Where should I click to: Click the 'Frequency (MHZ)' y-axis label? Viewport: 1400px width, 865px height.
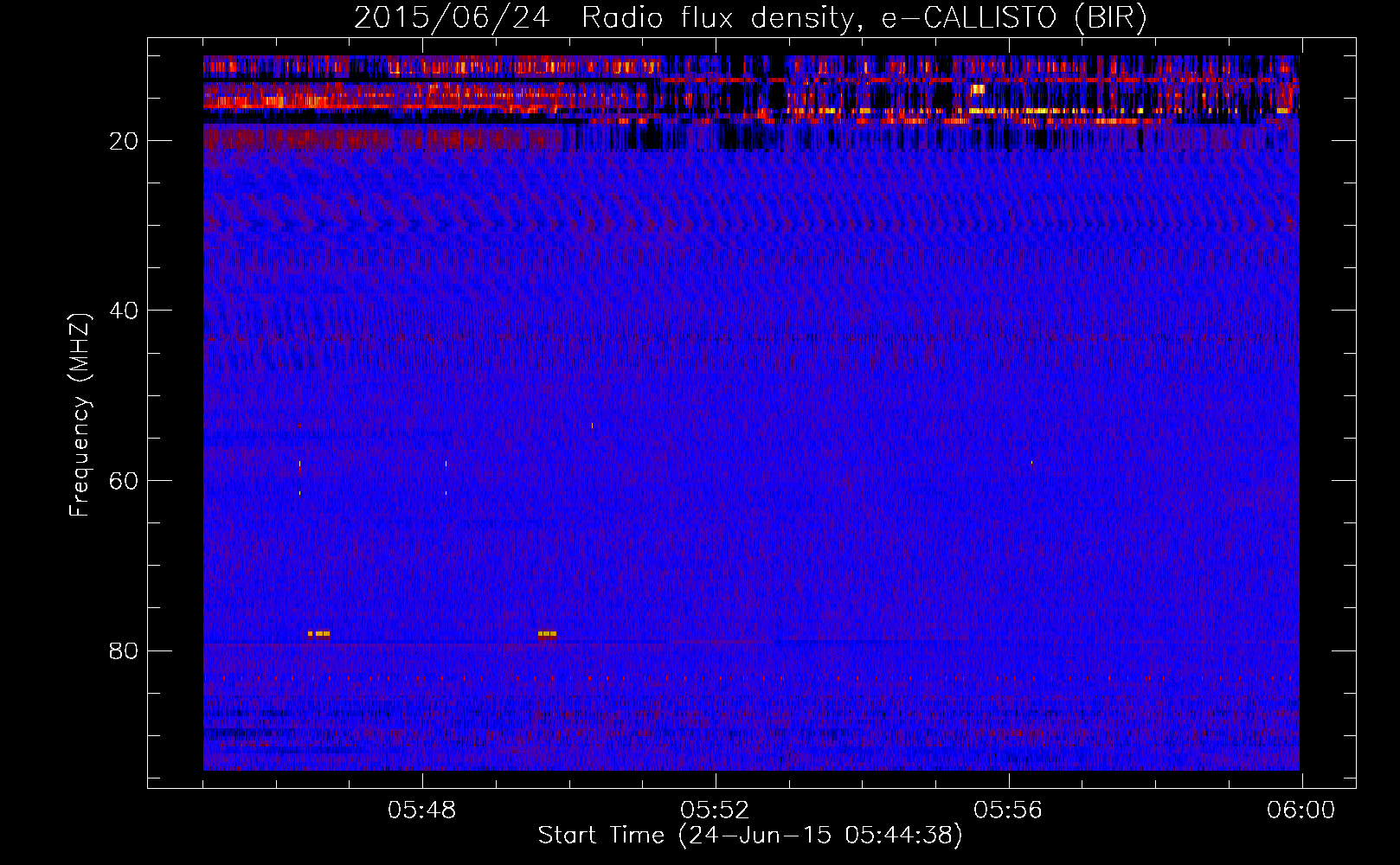(80, 415)
